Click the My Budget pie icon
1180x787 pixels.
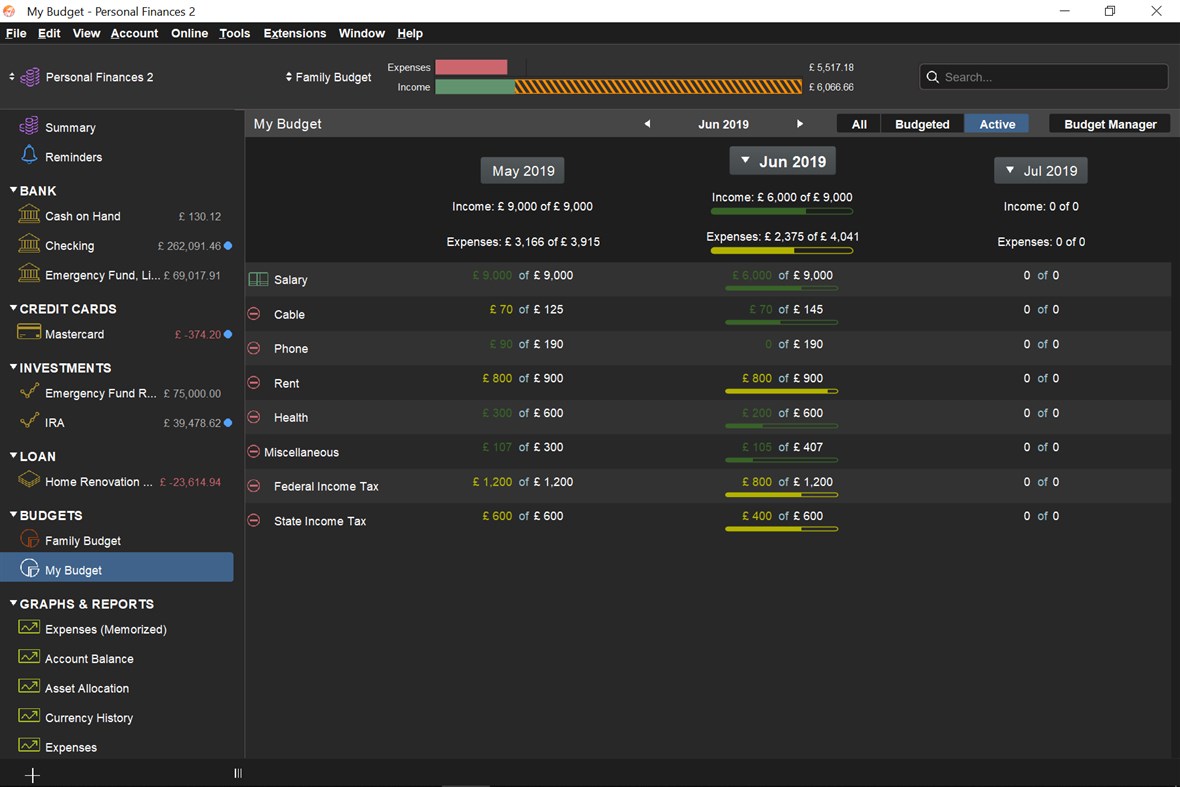pos(29,568)
